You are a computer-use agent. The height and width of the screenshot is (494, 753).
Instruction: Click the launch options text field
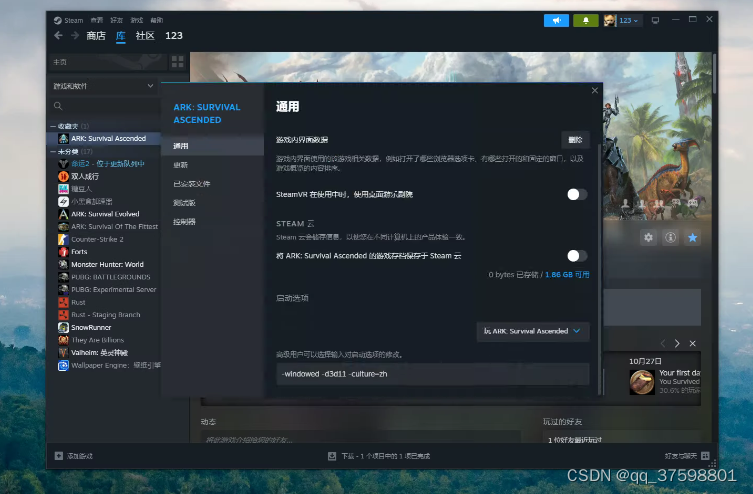[x=433, y=374]
